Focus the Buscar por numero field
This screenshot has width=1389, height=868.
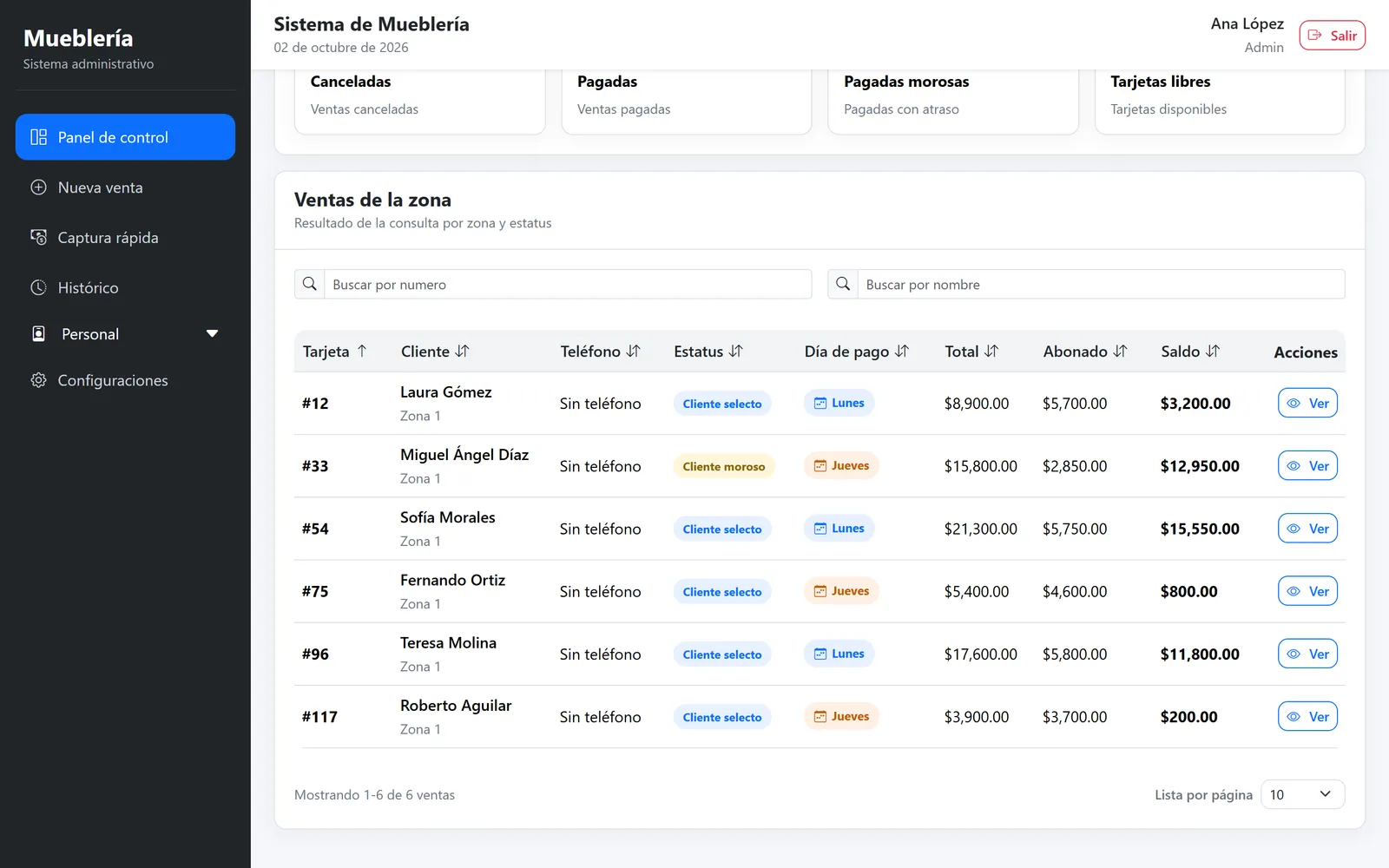tap(568, 285)
